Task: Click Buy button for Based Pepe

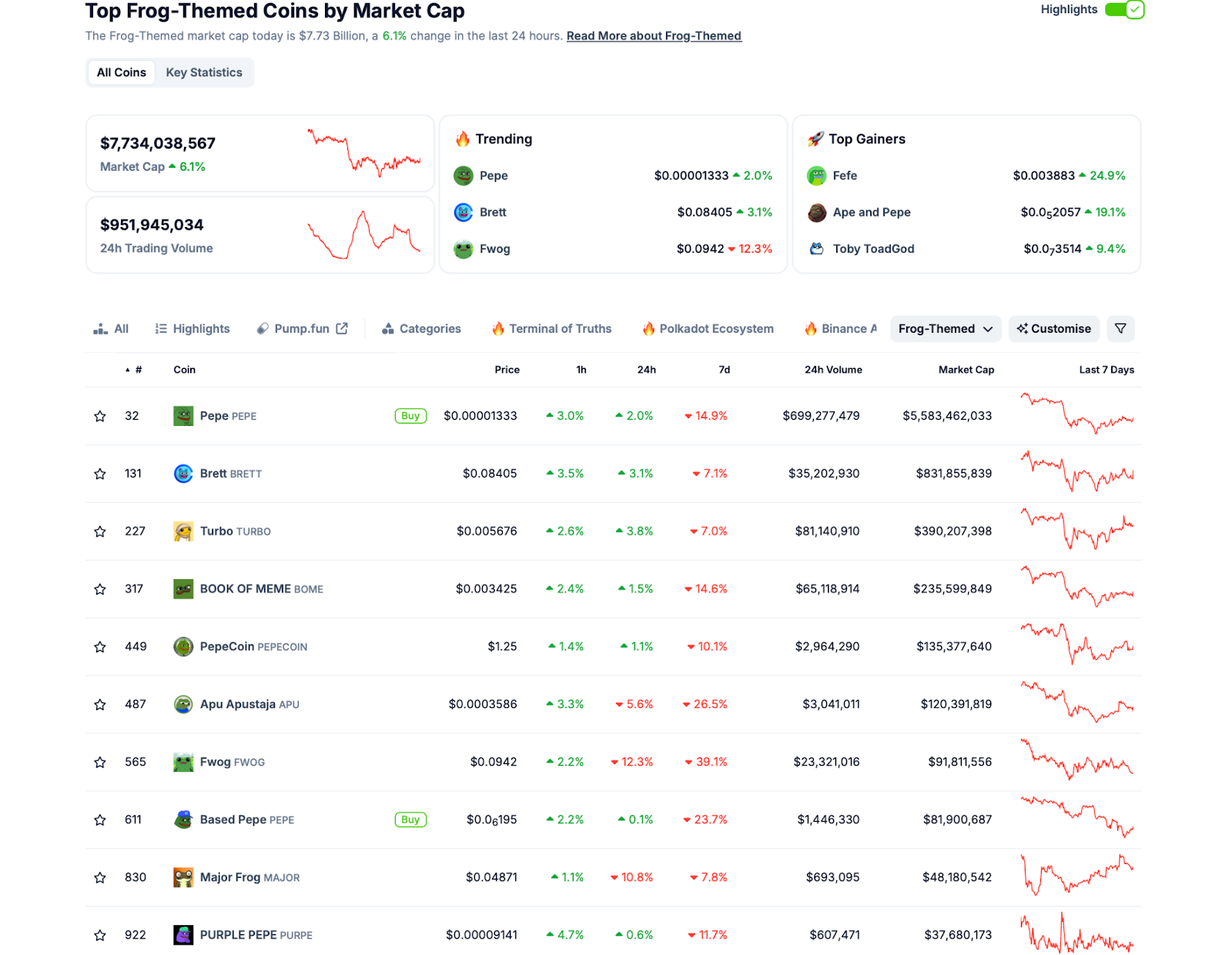Action: [410, 820]
